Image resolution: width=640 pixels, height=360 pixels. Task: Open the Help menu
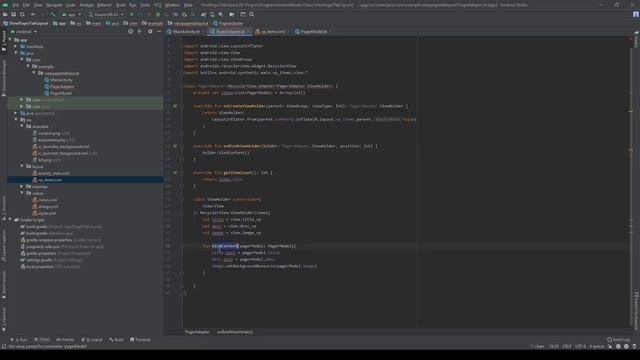[188, 5]
